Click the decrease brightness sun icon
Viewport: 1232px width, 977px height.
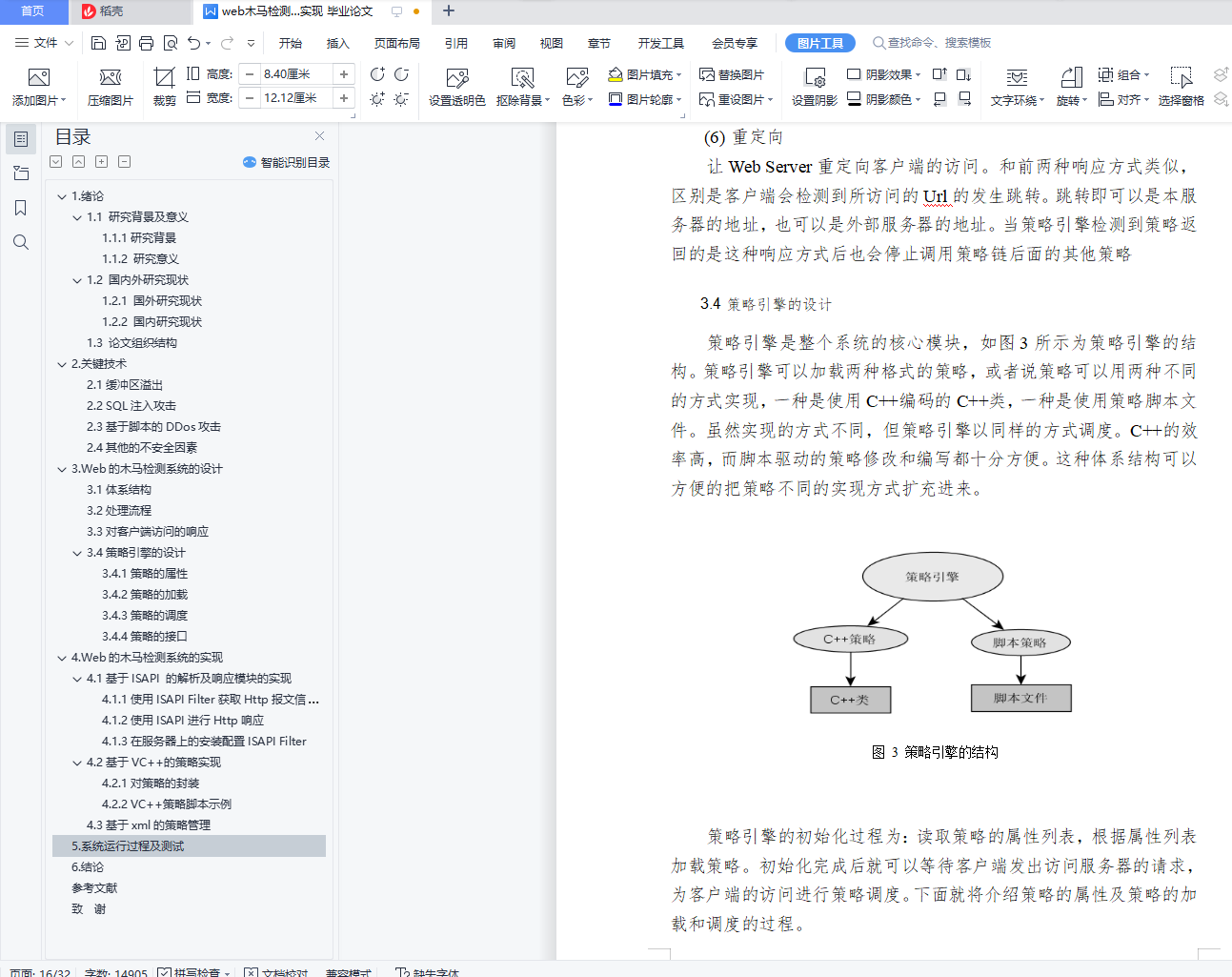(x=401, y=99)
